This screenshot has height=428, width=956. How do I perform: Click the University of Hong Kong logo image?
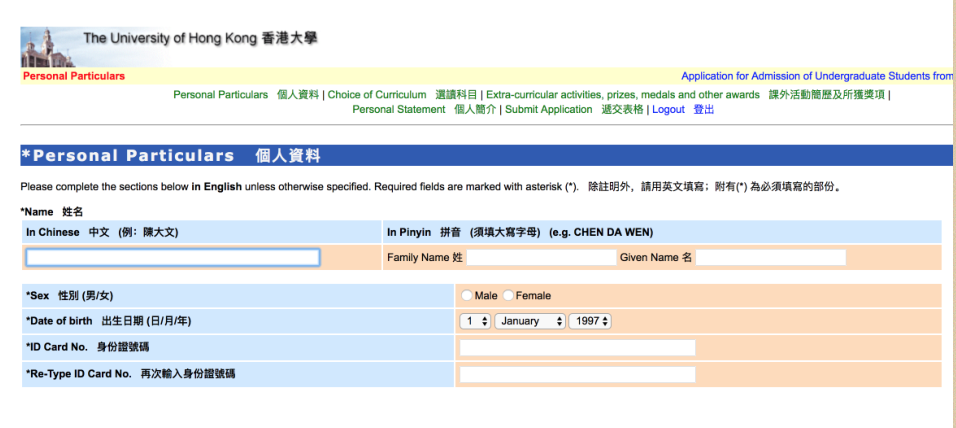47,46
